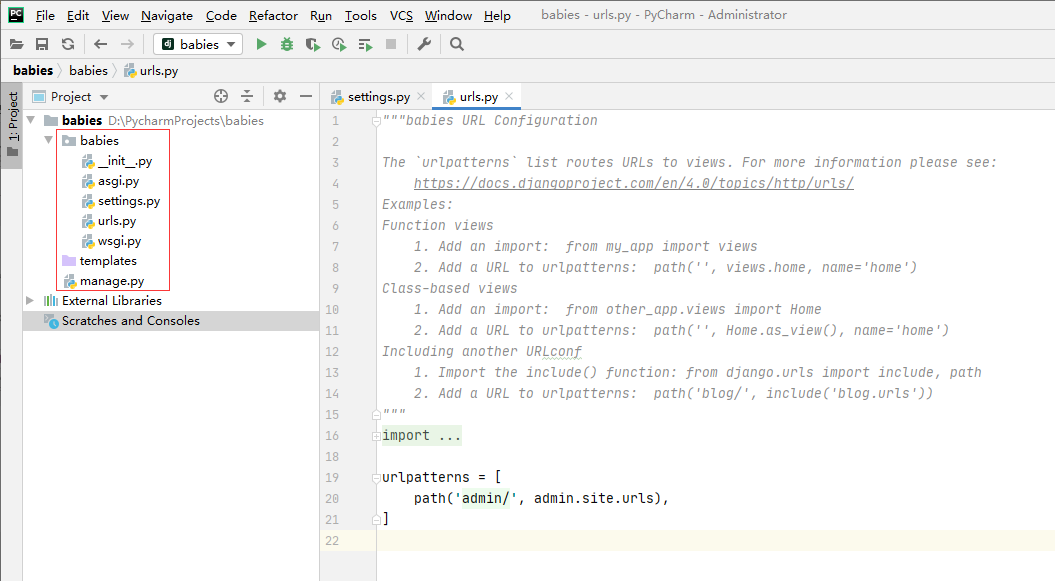Open the Help menu
Screen dimensions: 1055x581
tap(497, 15)
